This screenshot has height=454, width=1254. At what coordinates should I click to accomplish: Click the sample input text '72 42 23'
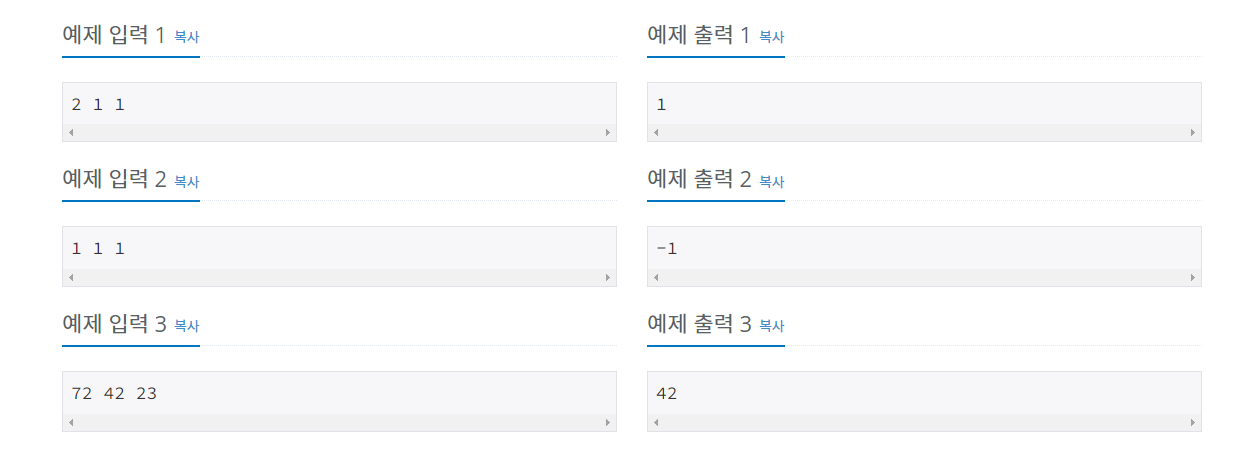(x=114, y=393)
